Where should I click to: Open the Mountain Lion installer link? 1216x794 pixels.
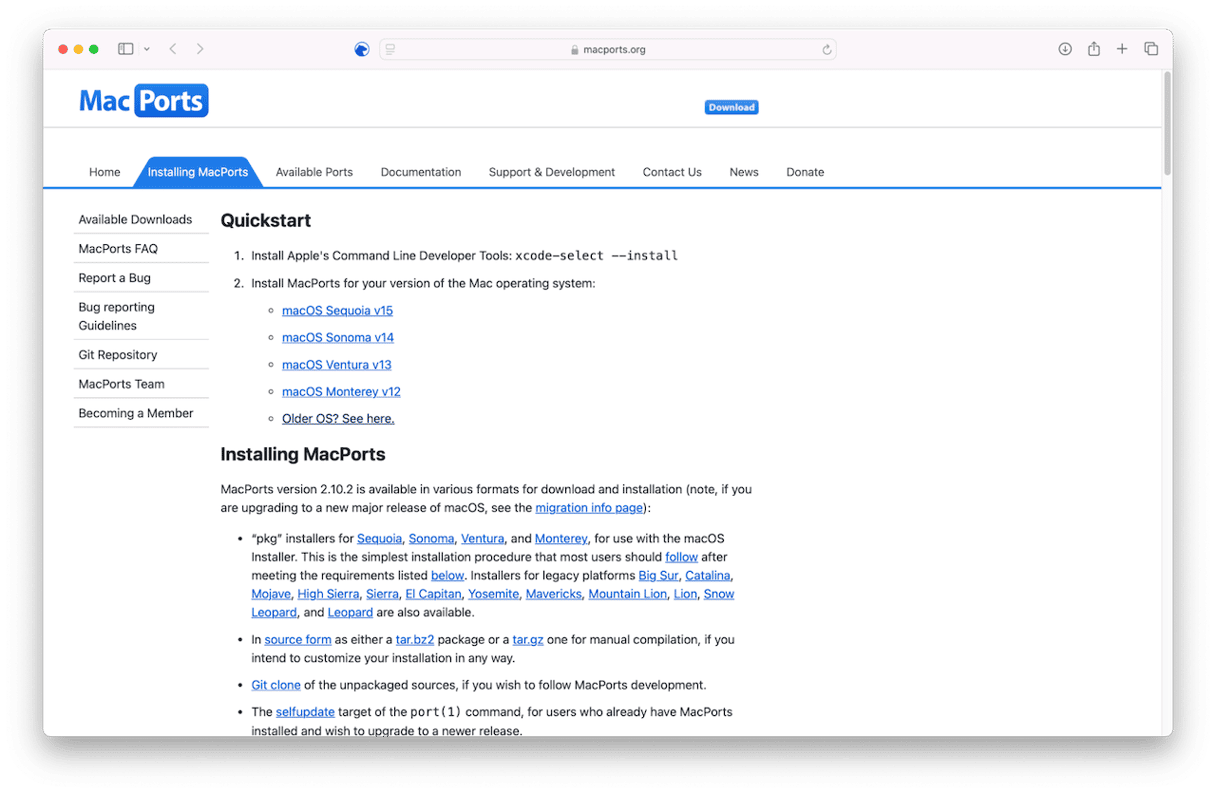[x=627, y=594]
